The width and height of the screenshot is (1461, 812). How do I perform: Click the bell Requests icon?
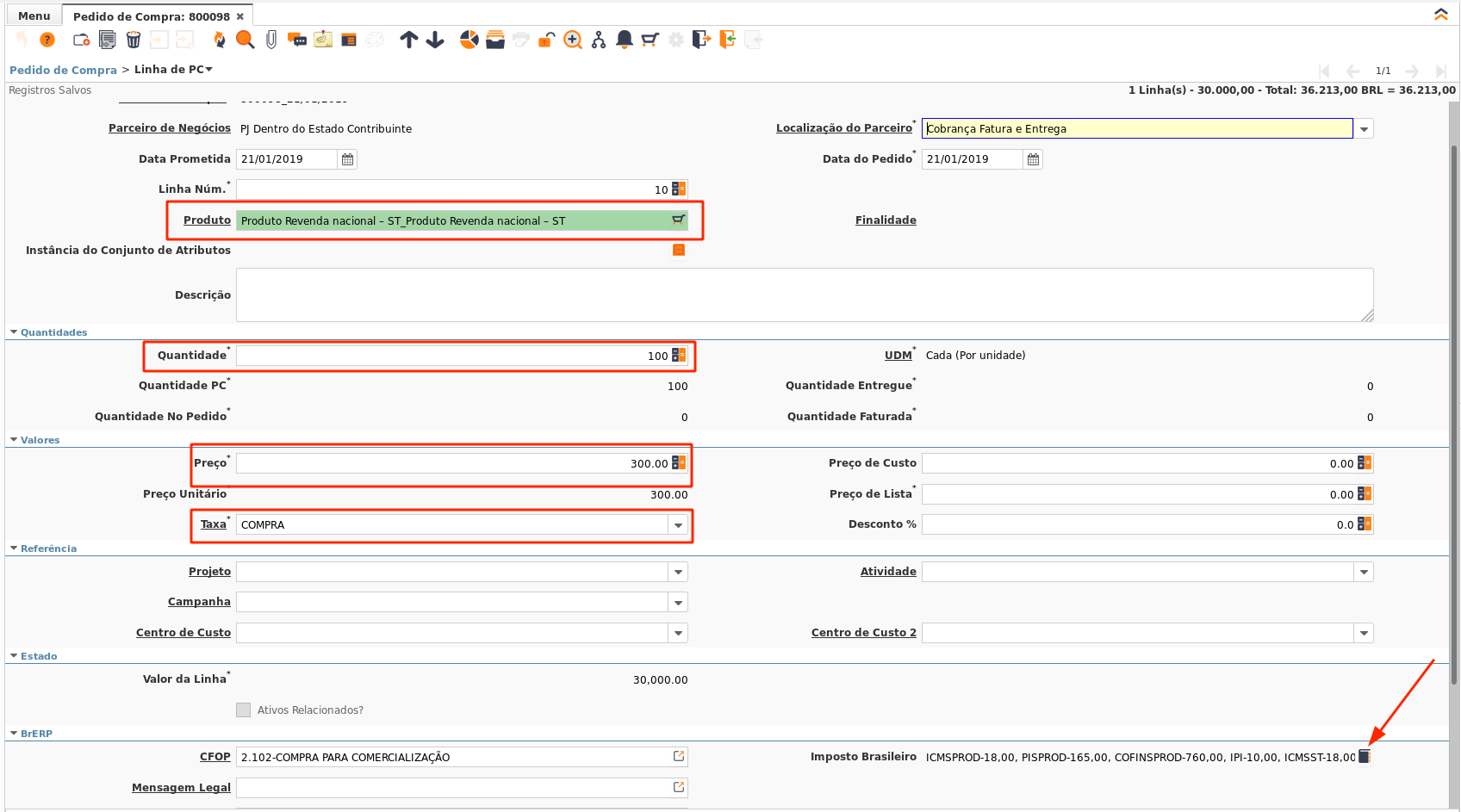tap(625, 40)
